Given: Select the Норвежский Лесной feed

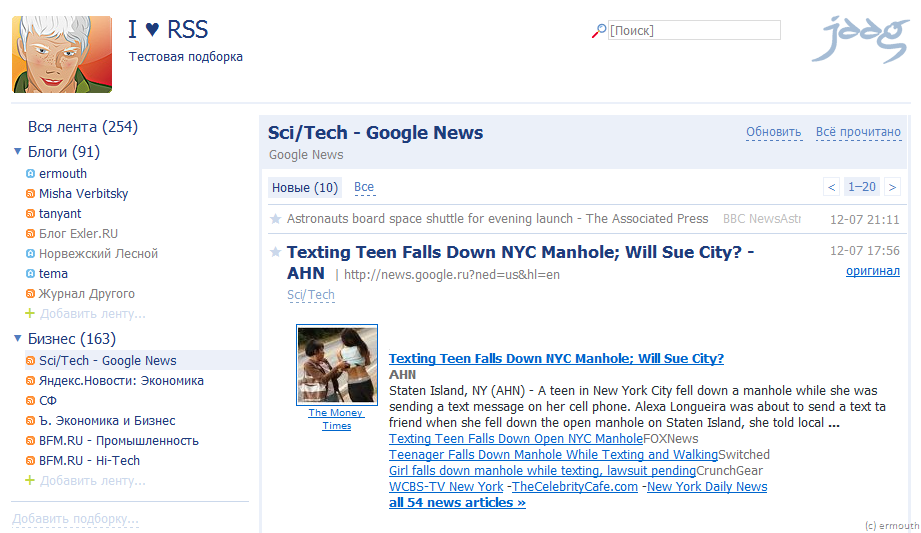Looking at the screenshot, I should [x=98, y=253].
